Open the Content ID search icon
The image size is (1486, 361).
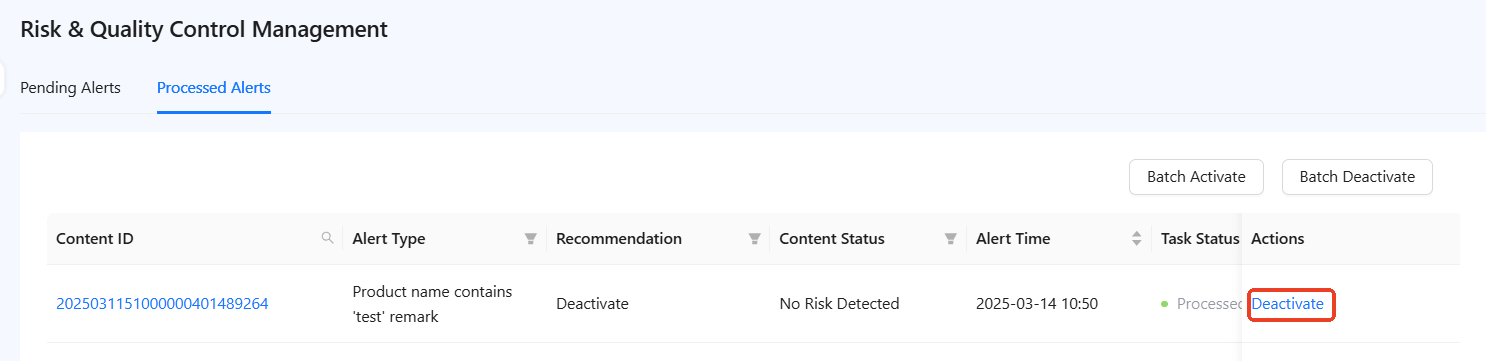click(x=327, y=238)
